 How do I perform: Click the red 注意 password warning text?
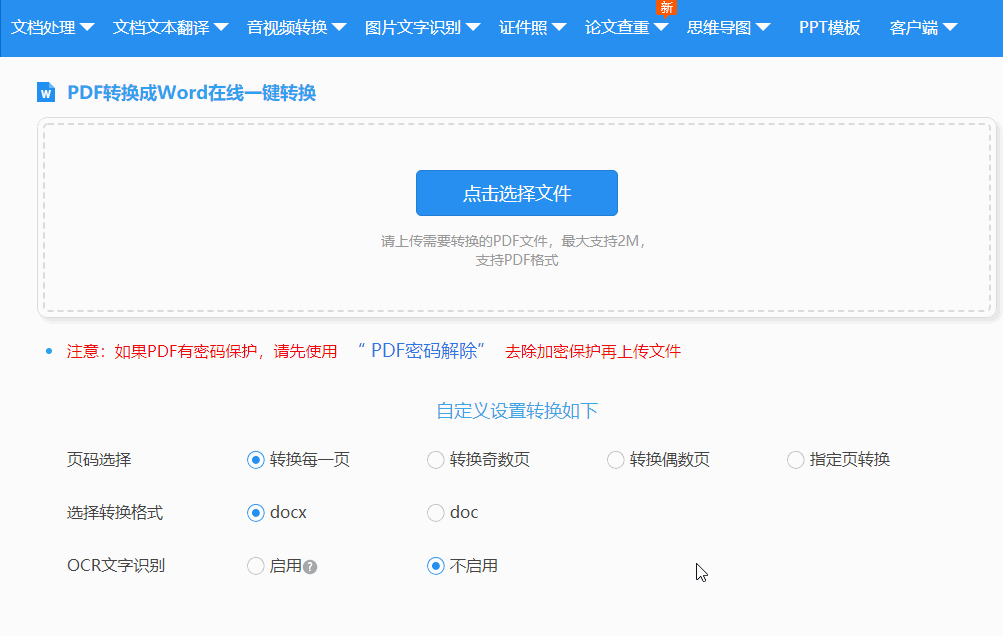pyautogui.click(x=202, y=351)
